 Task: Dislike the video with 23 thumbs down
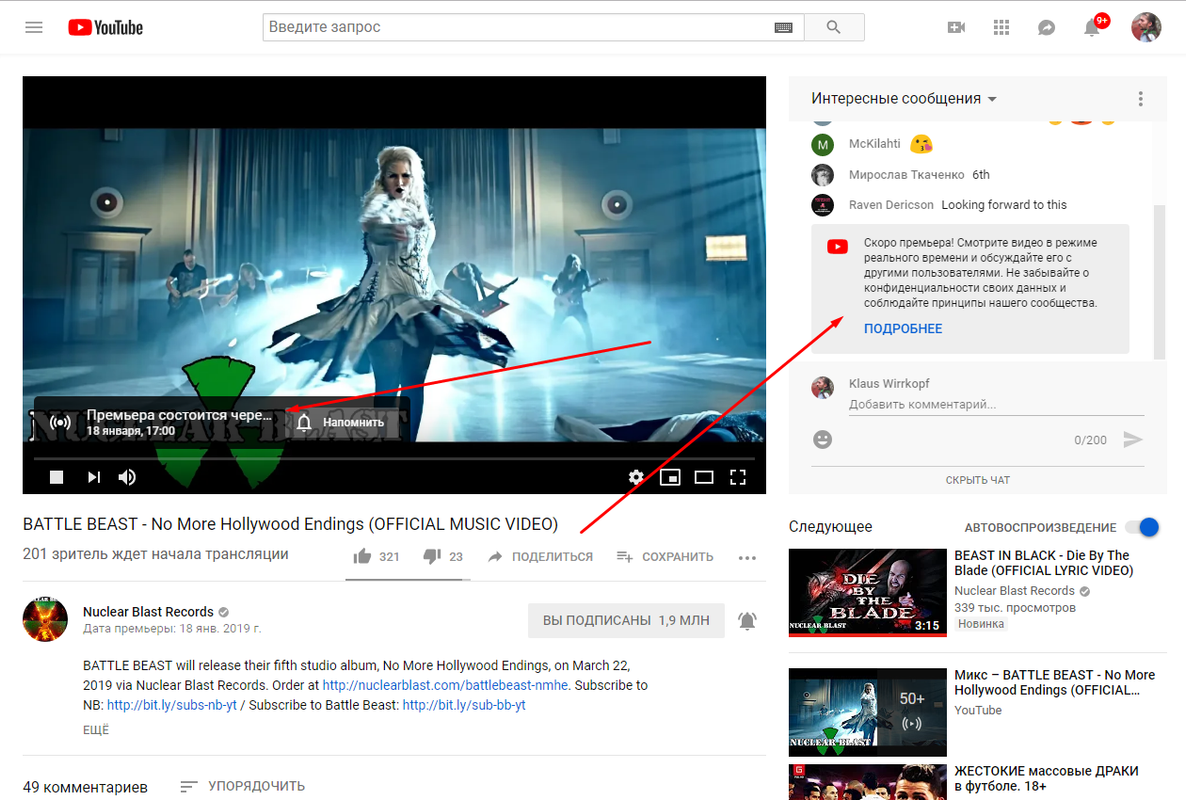click(x=442, y=557)
